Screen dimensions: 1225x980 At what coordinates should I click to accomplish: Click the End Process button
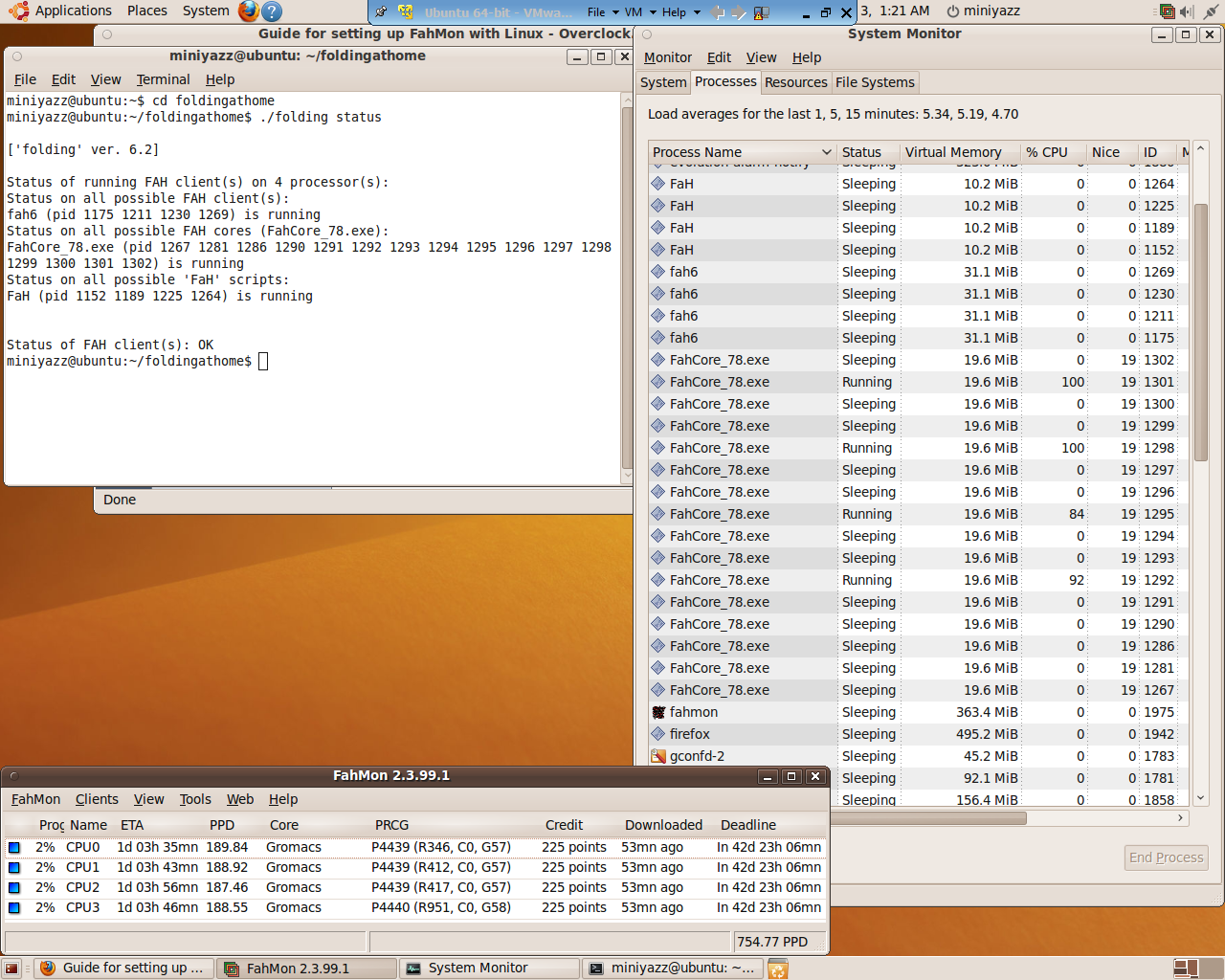point(1166,857)
